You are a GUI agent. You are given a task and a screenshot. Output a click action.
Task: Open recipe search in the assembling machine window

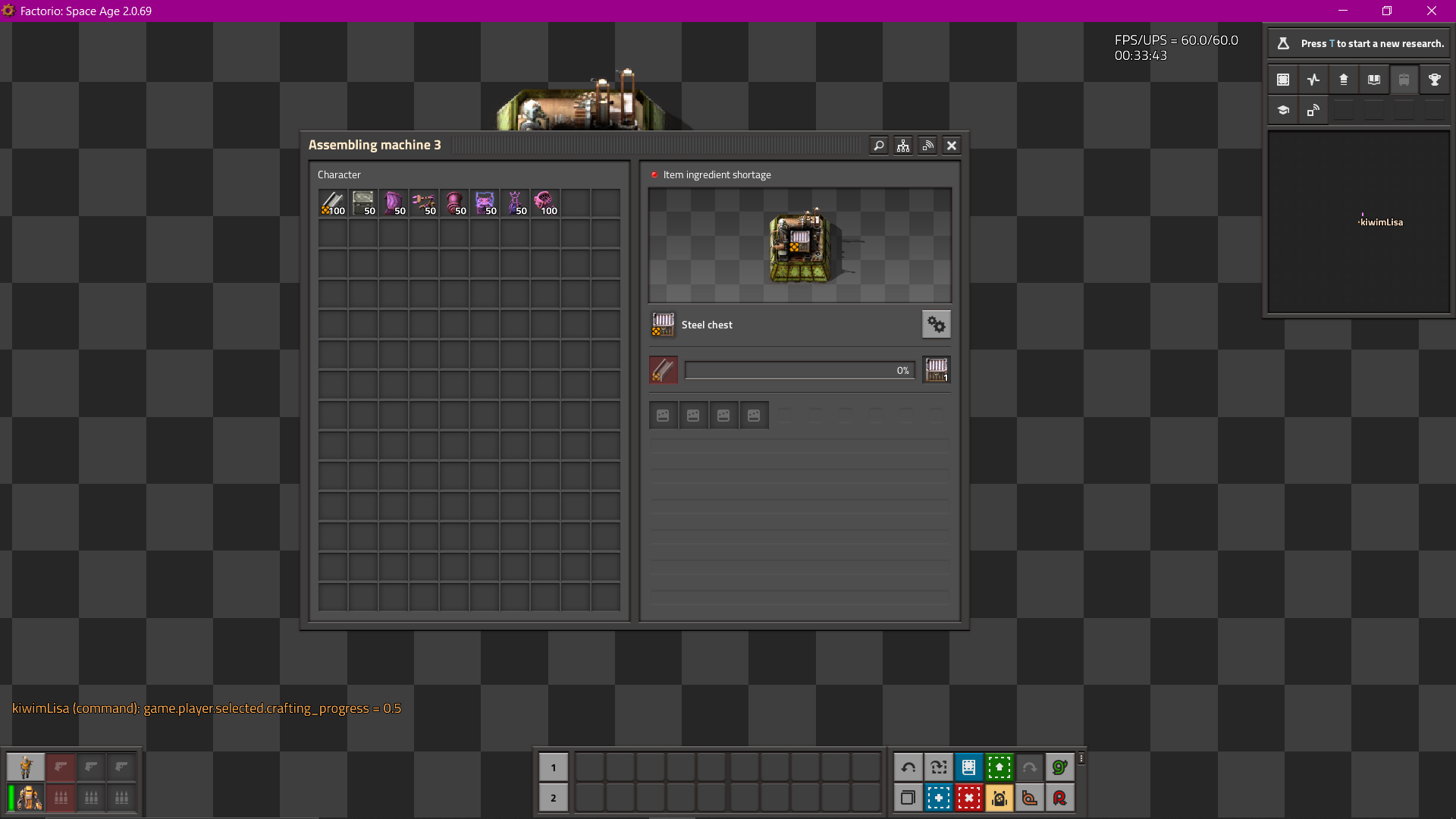pos(879,145)
